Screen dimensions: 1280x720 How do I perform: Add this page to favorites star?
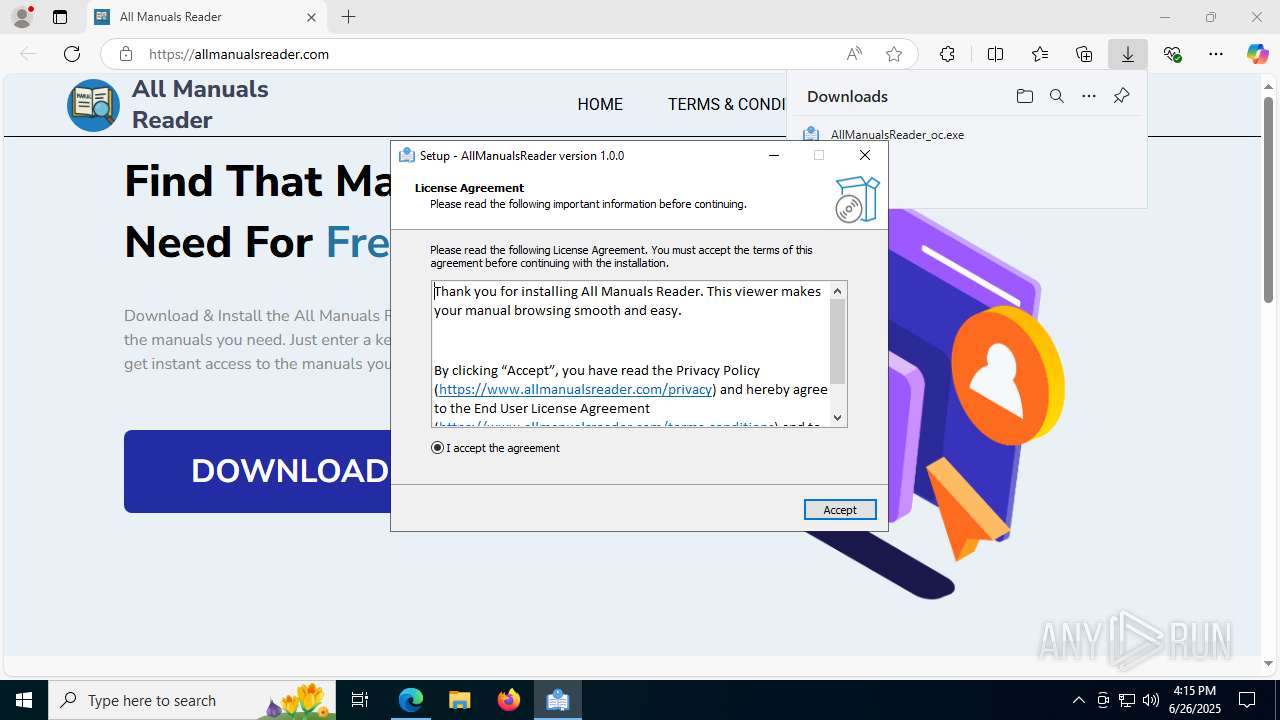pos(894,54)
